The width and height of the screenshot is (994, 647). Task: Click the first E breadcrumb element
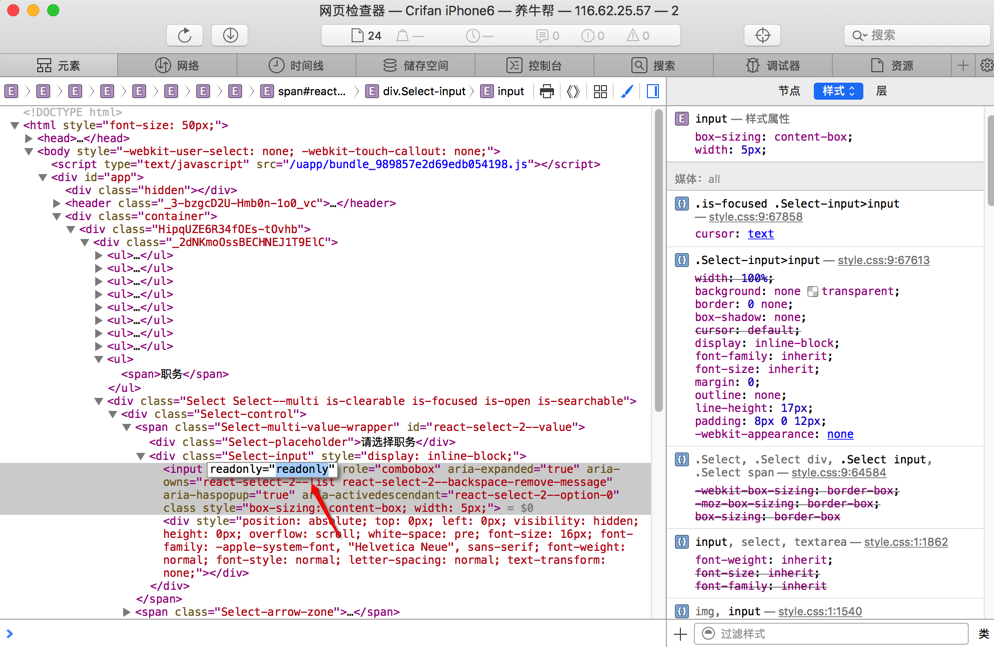coord(11,91)
